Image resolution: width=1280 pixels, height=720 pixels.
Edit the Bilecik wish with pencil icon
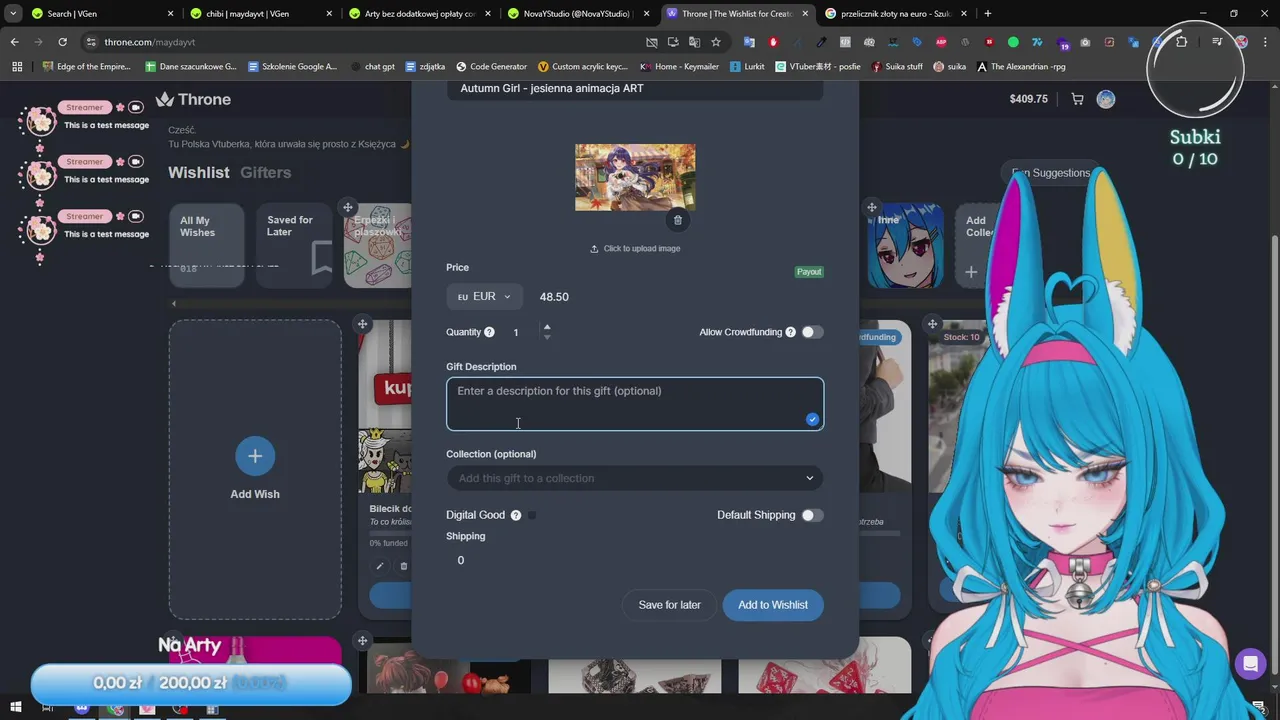tap(380, 566)
